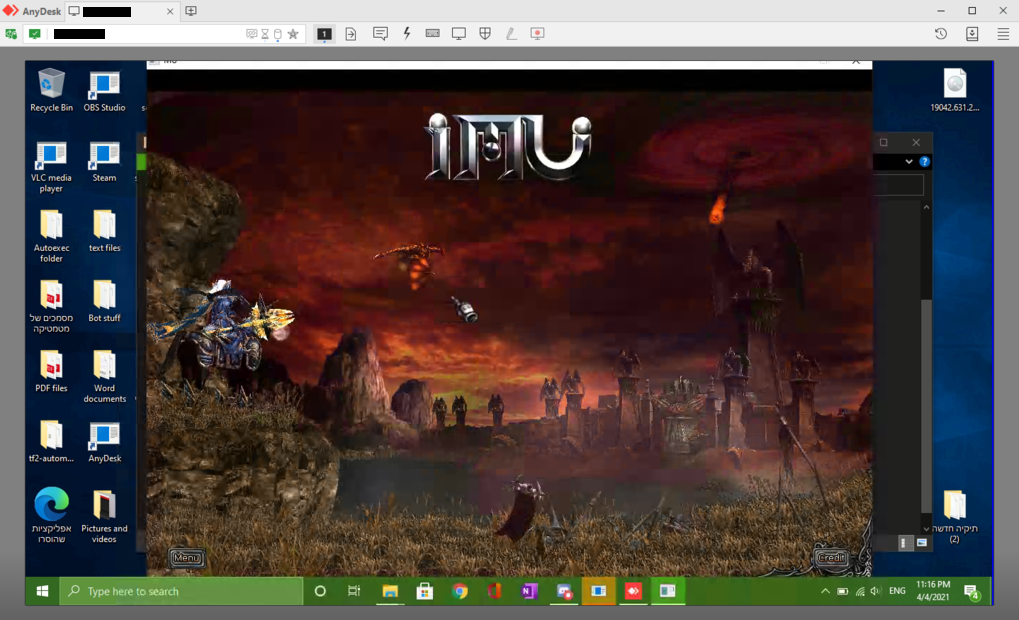Open Google Chrome from the taskbar

coord(460,591)
